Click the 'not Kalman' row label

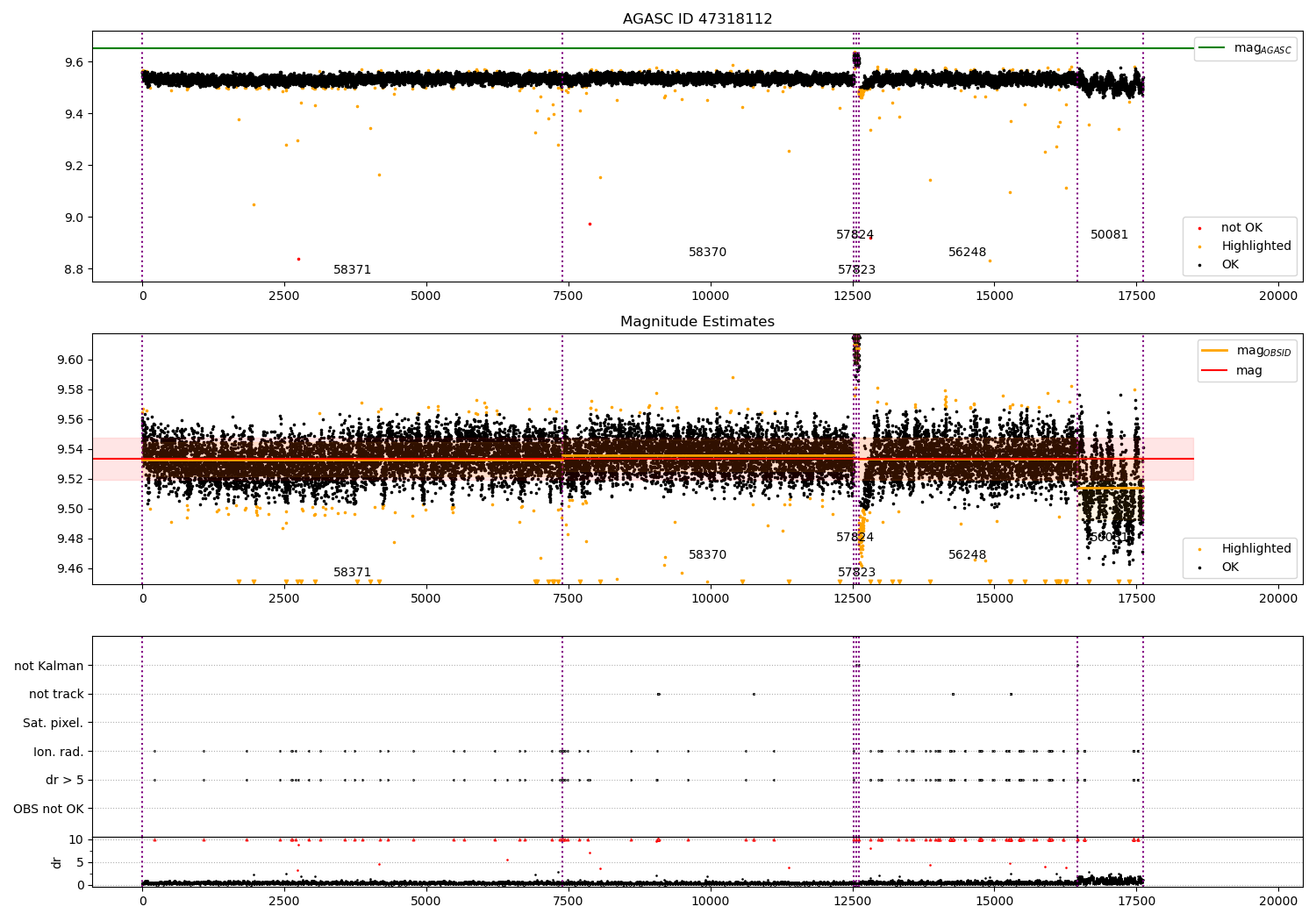(x=49, y=666)
